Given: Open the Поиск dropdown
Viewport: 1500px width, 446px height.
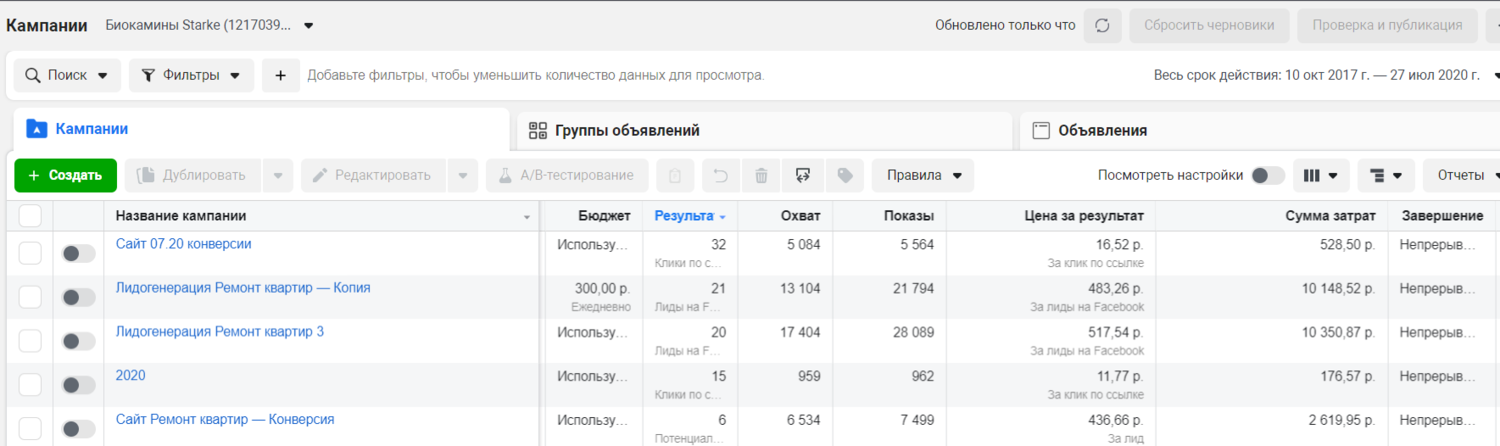Looking at the screenshot, I should click(x=67, y=75).
